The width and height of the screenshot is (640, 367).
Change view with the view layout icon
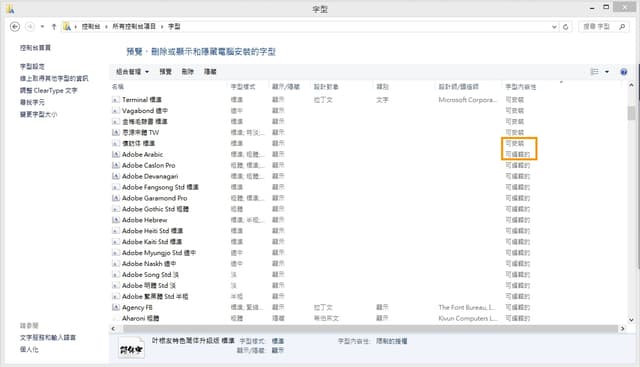[x=595, y=72]
